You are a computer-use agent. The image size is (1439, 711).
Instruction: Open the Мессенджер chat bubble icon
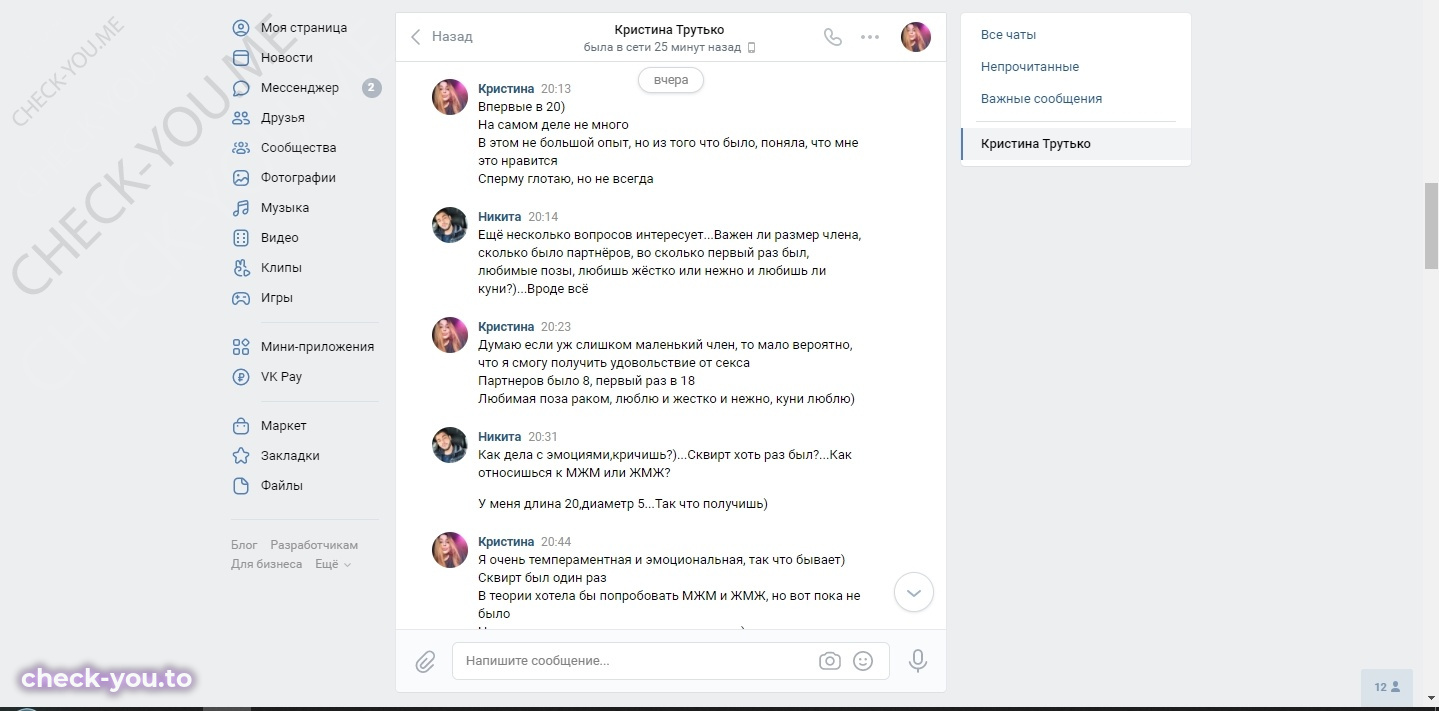(x=241, y=88)
